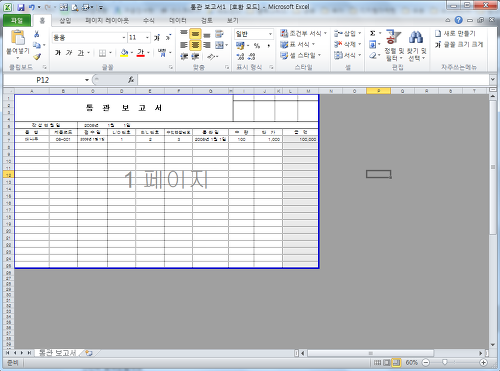Viewport: 500px width, 371px height.
Task: Apply red font color 가 button
Action: (x=141, y=53)
